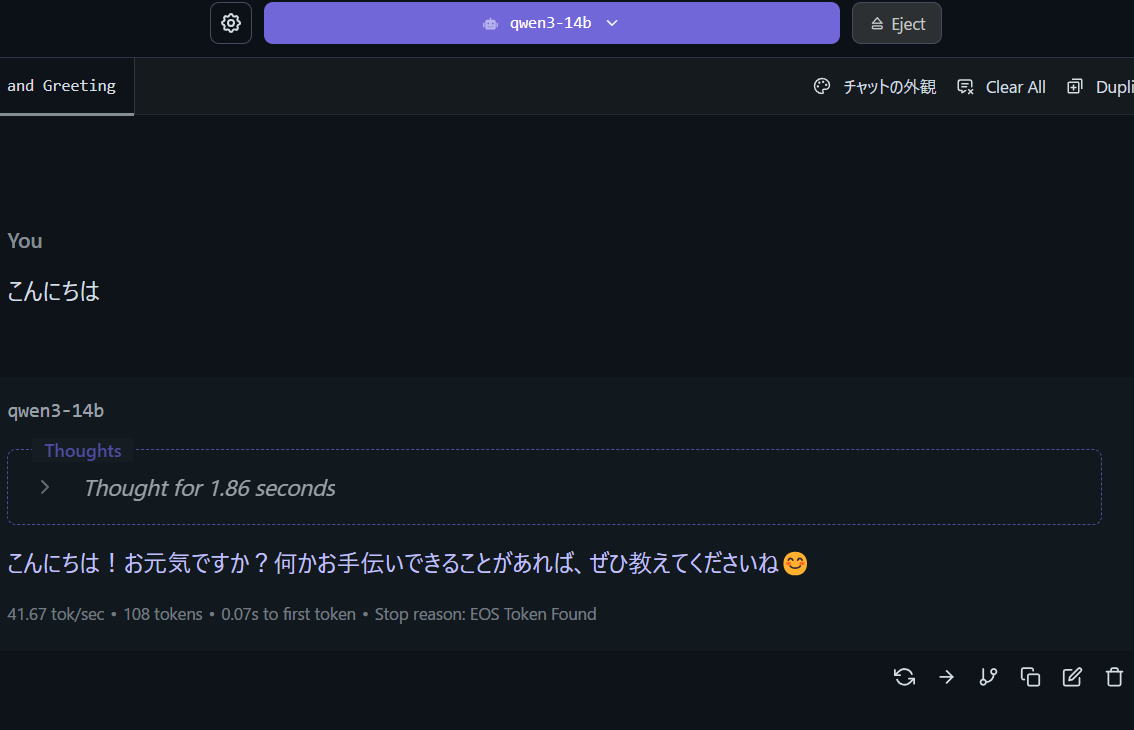
Task: Regenerate the assistant response
Action: (x=904, y=677)
